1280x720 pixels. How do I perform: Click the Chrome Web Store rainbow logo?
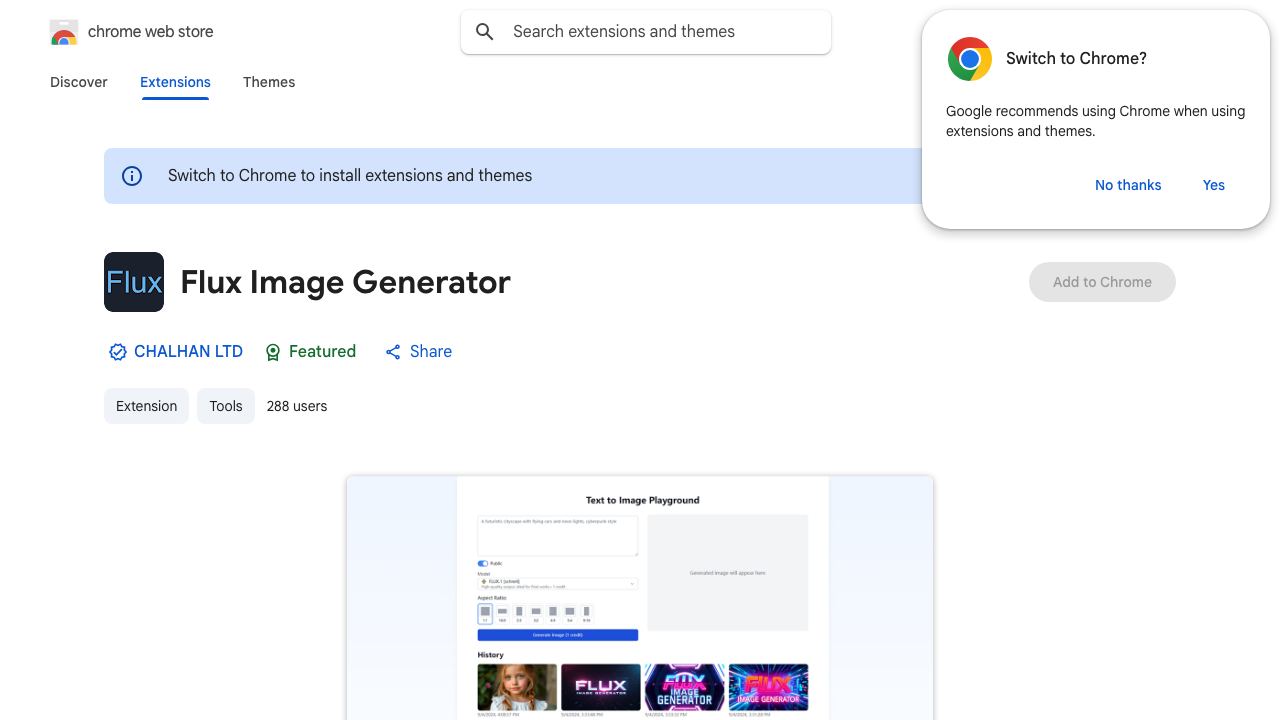coord(64,32)
